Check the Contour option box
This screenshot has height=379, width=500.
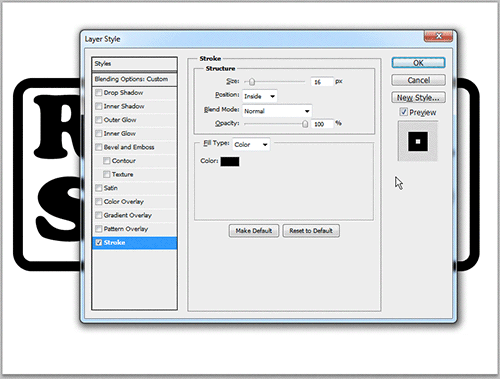[x=107, y=161]
